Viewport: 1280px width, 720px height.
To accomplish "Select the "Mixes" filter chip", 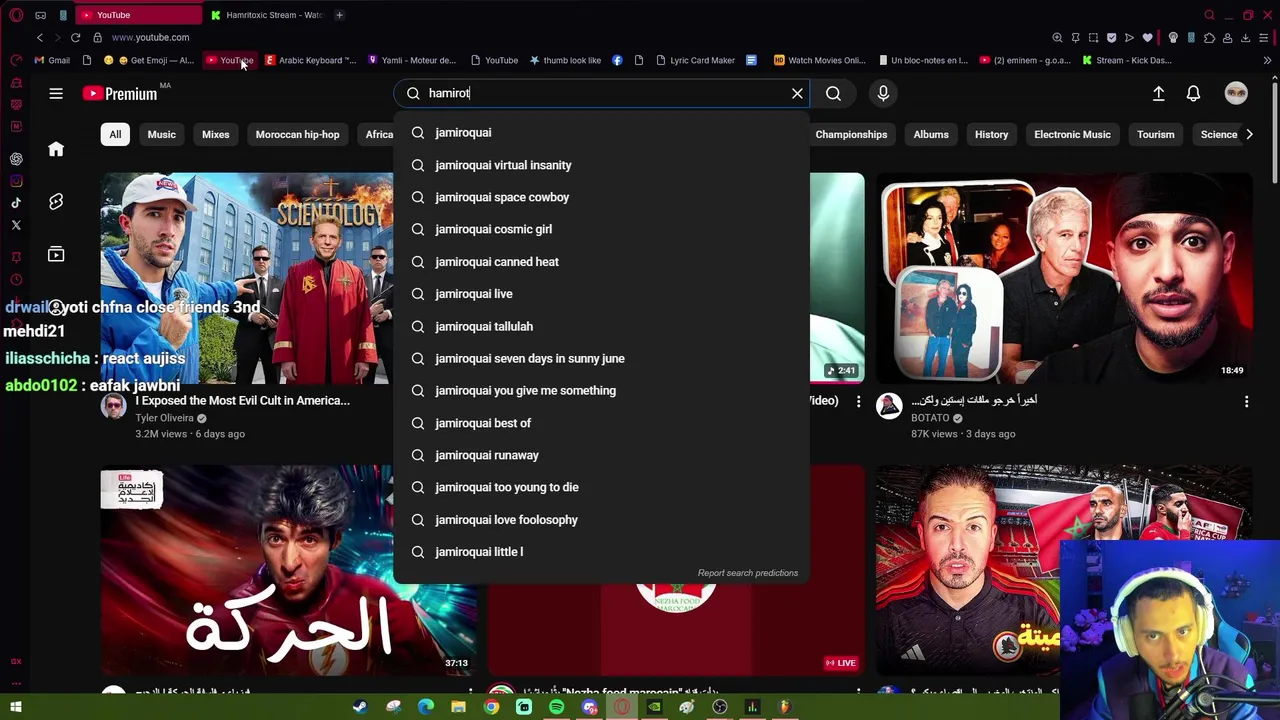I will [x=215, y=134].
